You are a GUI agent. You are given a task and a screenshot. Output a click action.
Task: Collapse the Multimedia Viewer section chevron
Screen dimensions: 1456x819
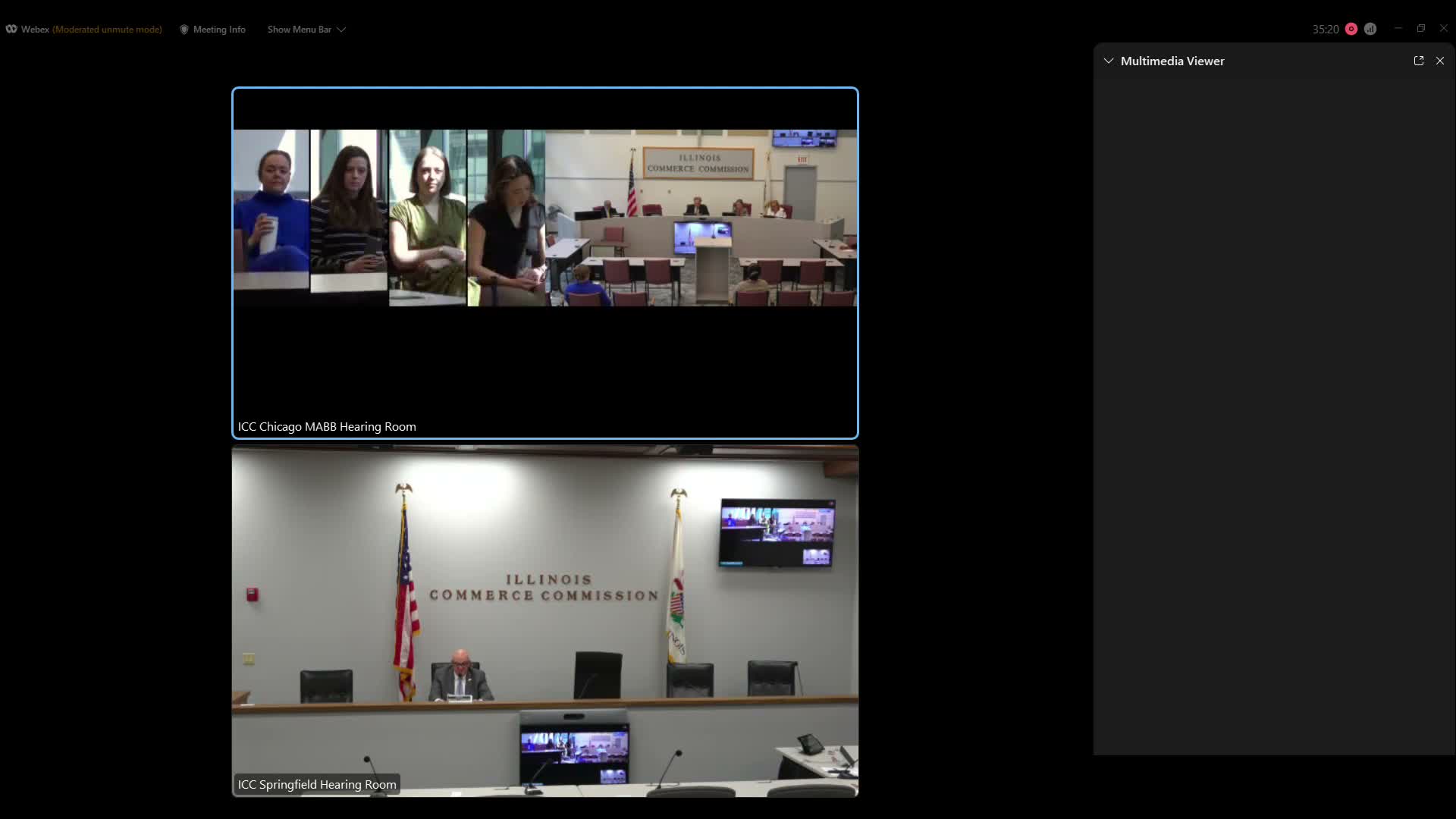[x=1108, y=61]
